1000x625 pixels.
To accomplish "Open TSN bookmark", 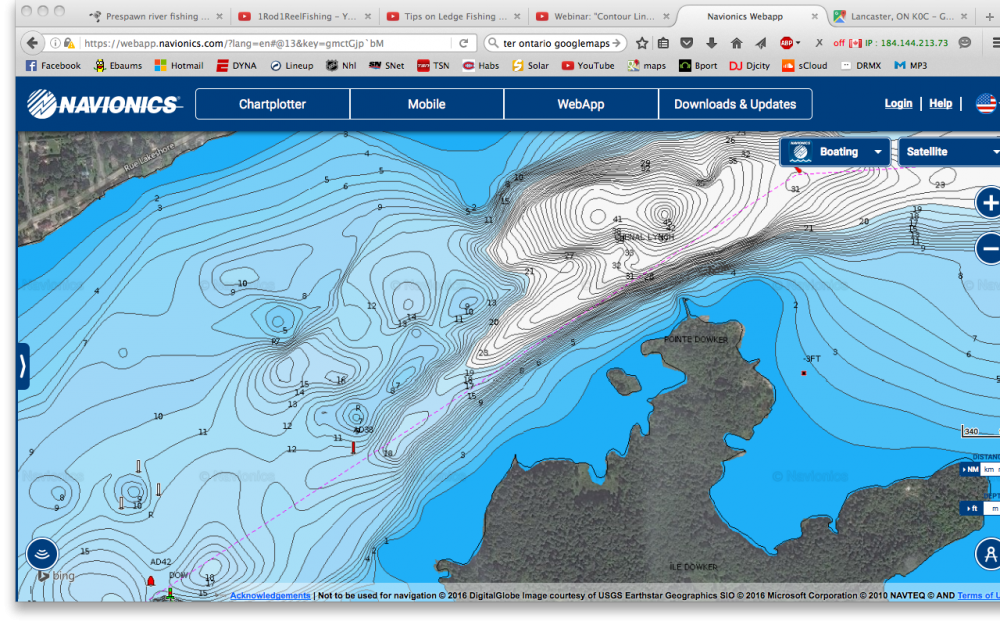I will click(x=433, y=65).
